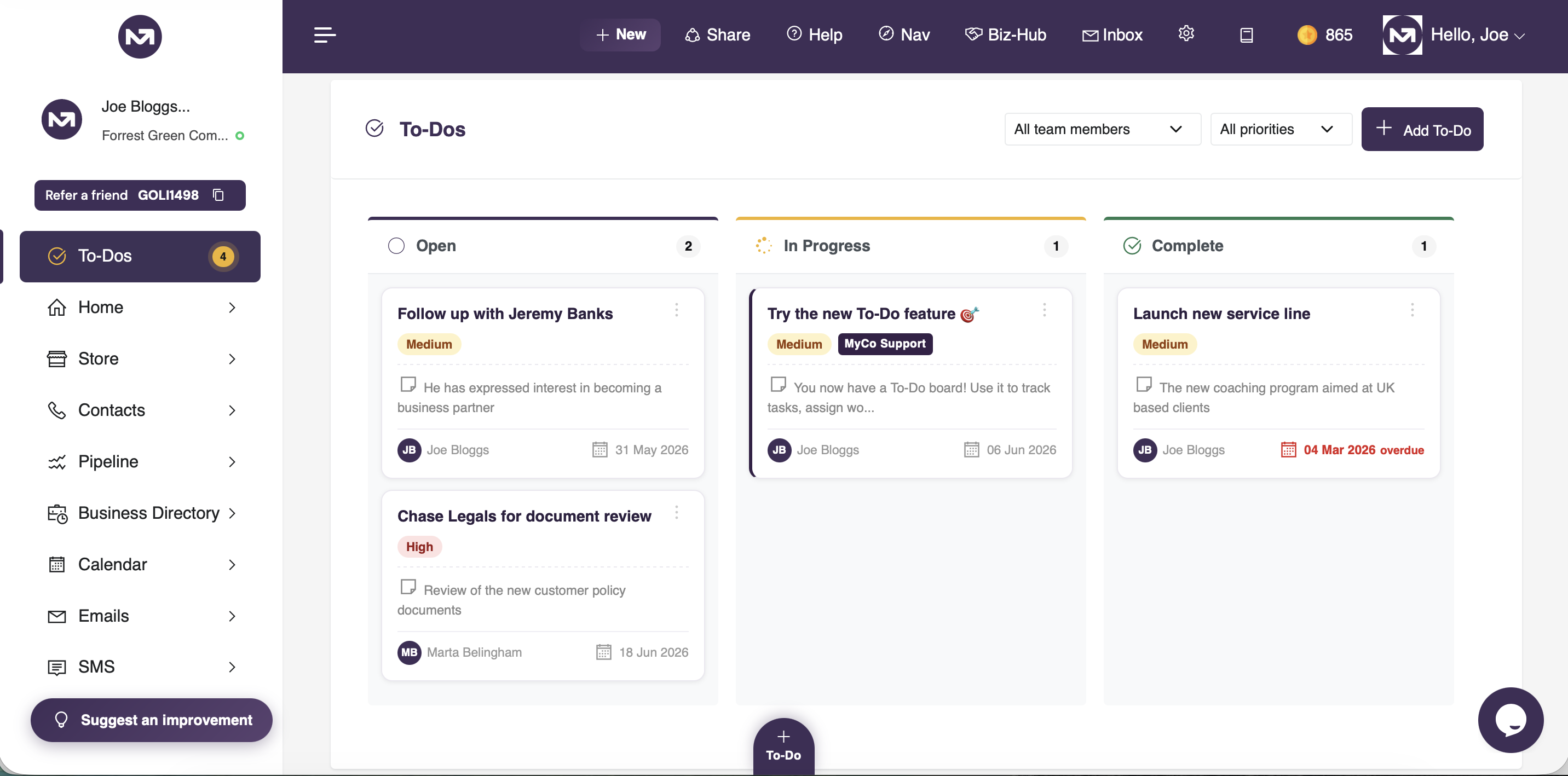Open the options menu on Chase Legals card
The height and width of the screenshot is (776, 1568).
676,512
